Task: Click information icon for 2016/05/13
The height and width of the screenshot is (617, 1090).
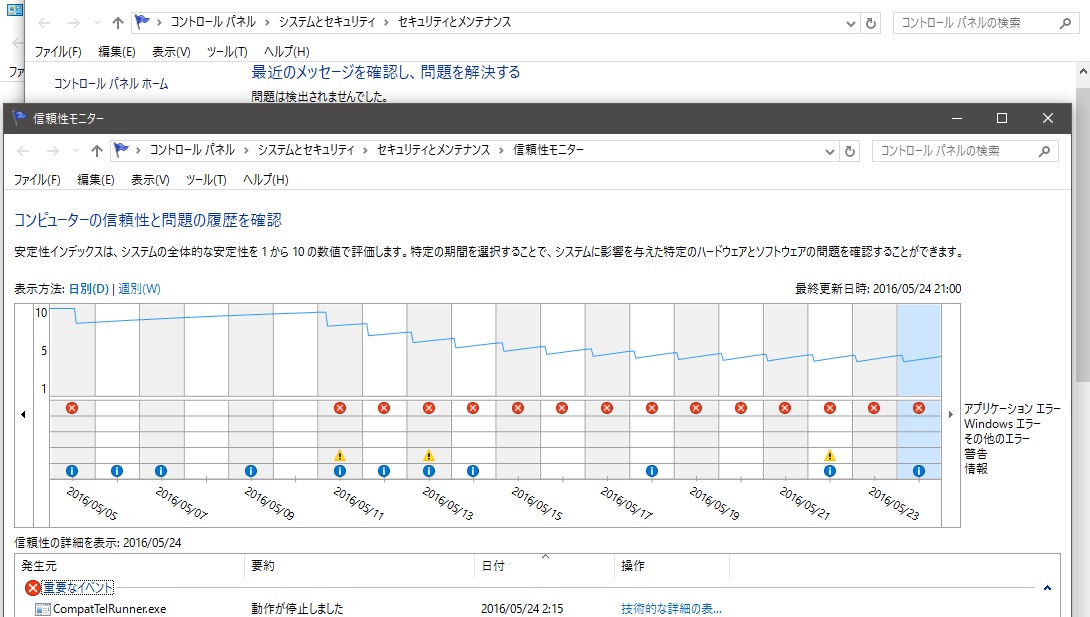Action: pos(429,471)
